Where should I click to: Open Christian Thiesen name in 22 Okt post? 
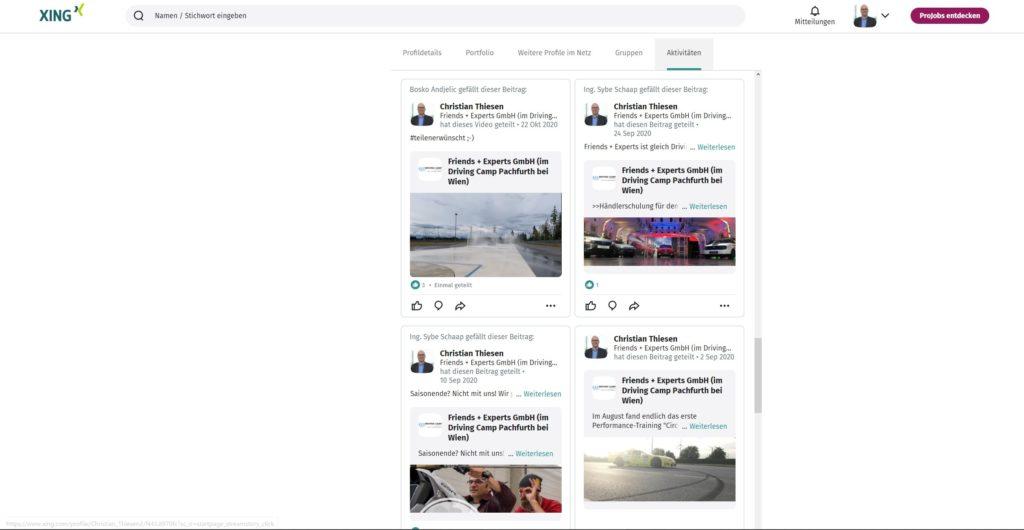tap(472, 106)
